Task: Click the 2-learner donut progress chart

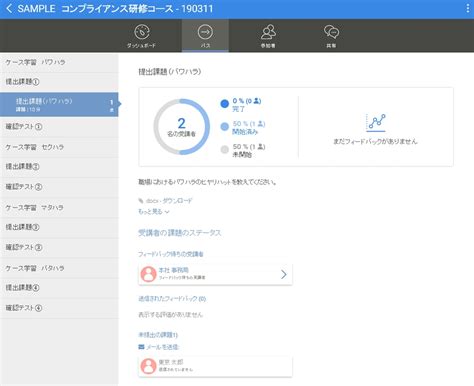Action: pos(181,127)
